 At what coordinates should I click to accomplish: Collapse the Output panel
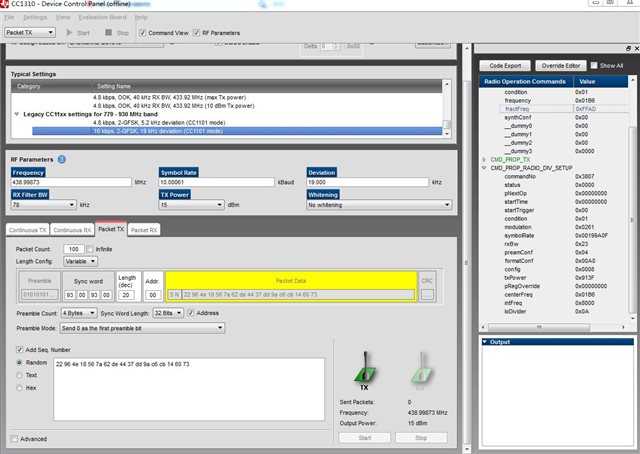pos(485,342)
